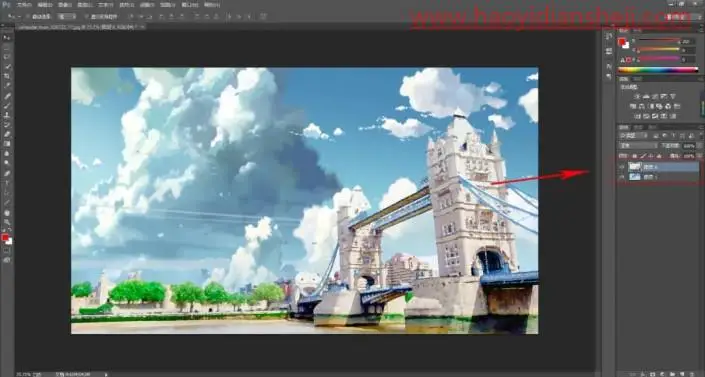Select the Lasso tool
The height and width of the screenshot is (377, 705).
[7, 57]
